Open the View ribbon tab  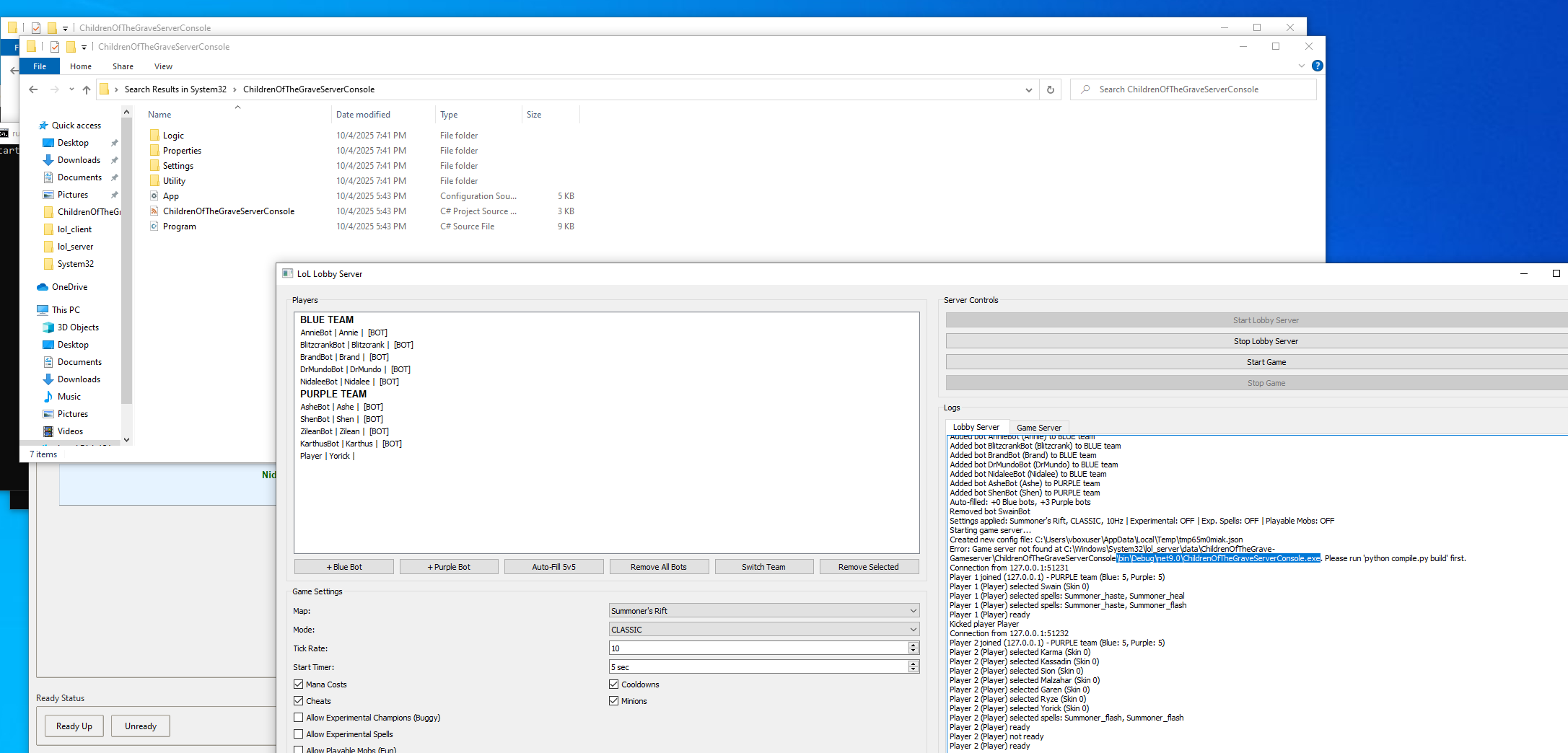163,66
